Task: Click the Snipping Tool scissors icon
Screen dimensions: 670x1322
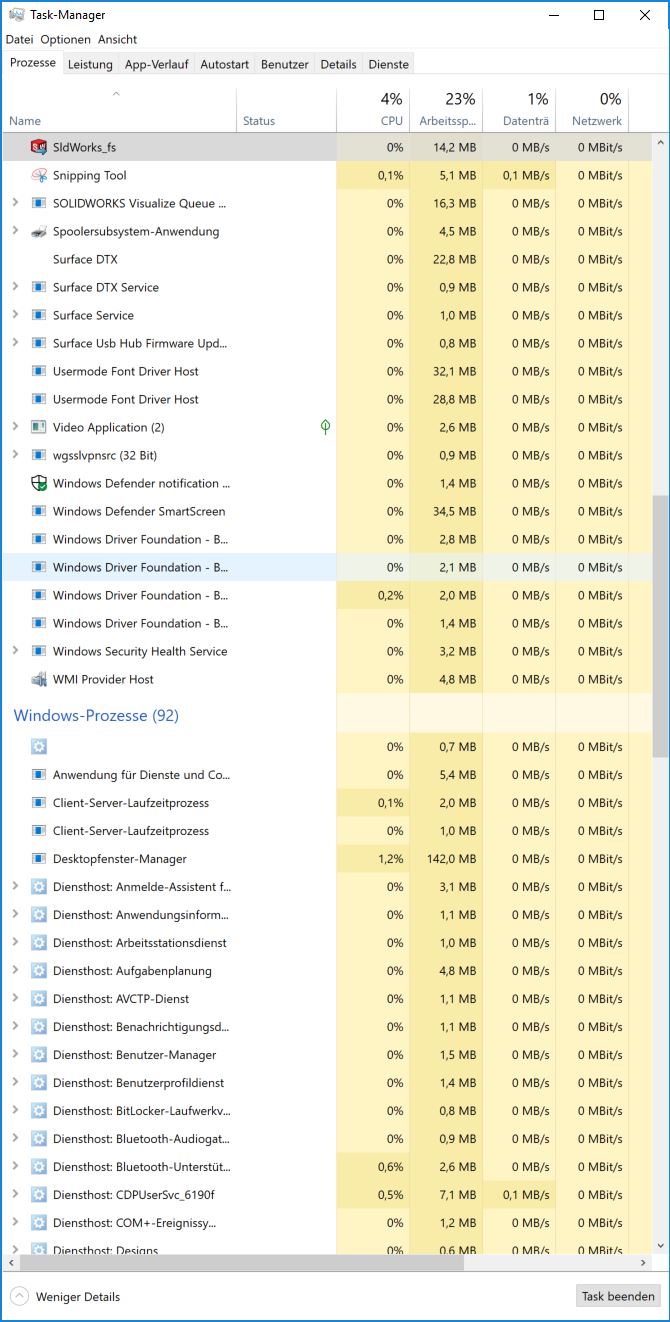Action: [x=39, y=175]
